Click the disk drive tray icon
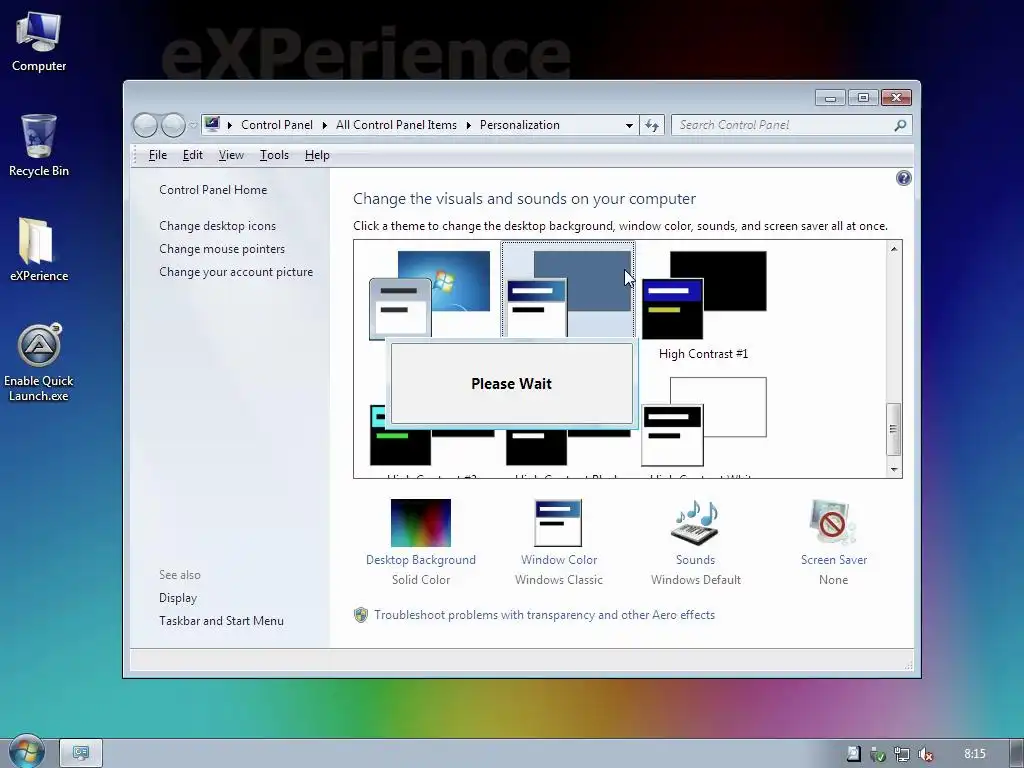 (854, 754)
